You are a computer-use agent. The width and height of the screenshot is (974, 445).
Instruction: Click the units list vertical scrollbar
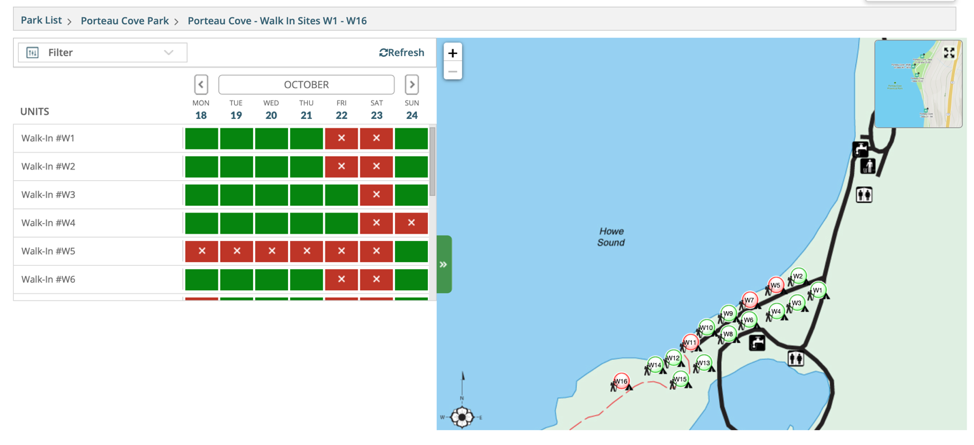click(x=432, y=161)
